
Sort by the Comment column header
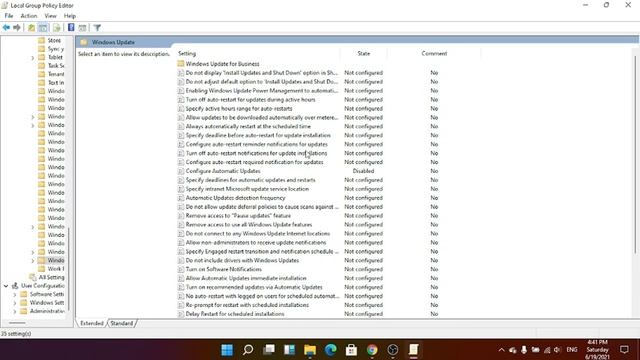[x=434, y=53]
